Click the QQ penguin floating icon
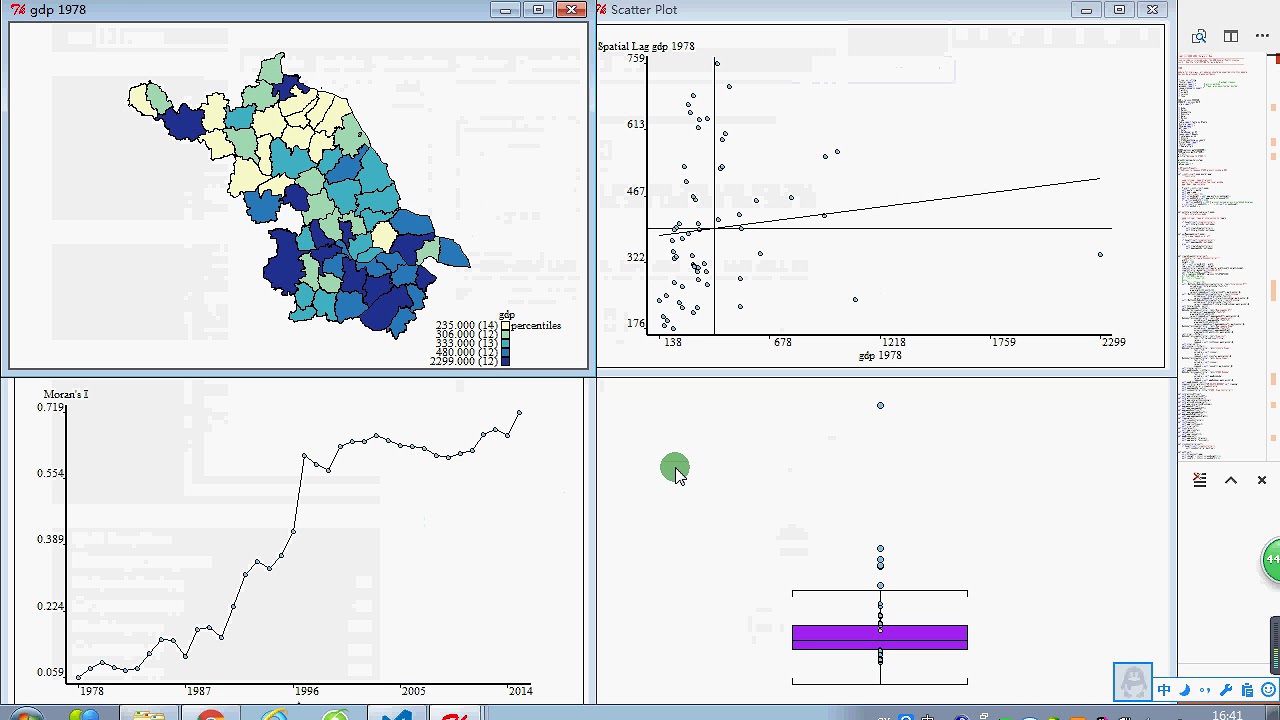Screen dimensions: 1280x720 click(1133, 682)
